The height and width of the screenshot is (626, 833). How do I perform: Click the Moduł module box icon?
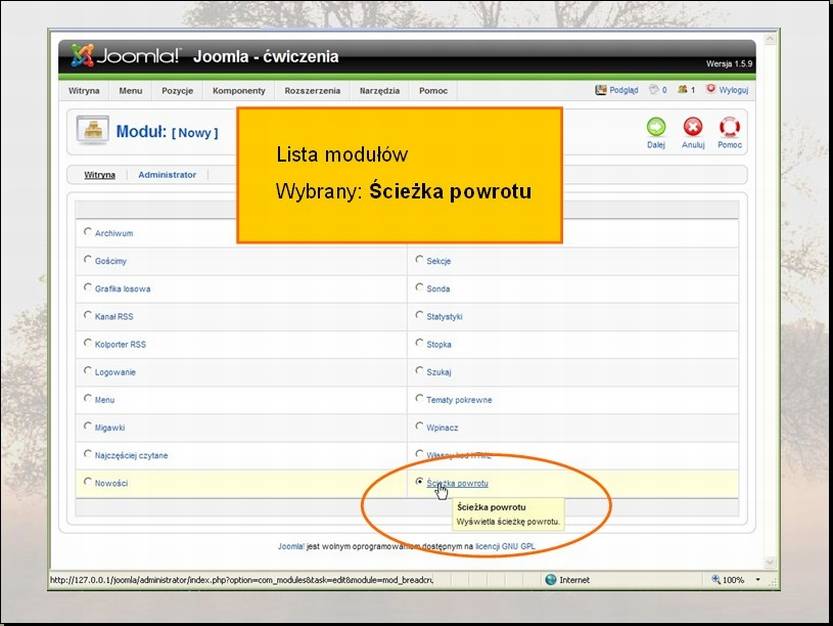coord(92,130)
